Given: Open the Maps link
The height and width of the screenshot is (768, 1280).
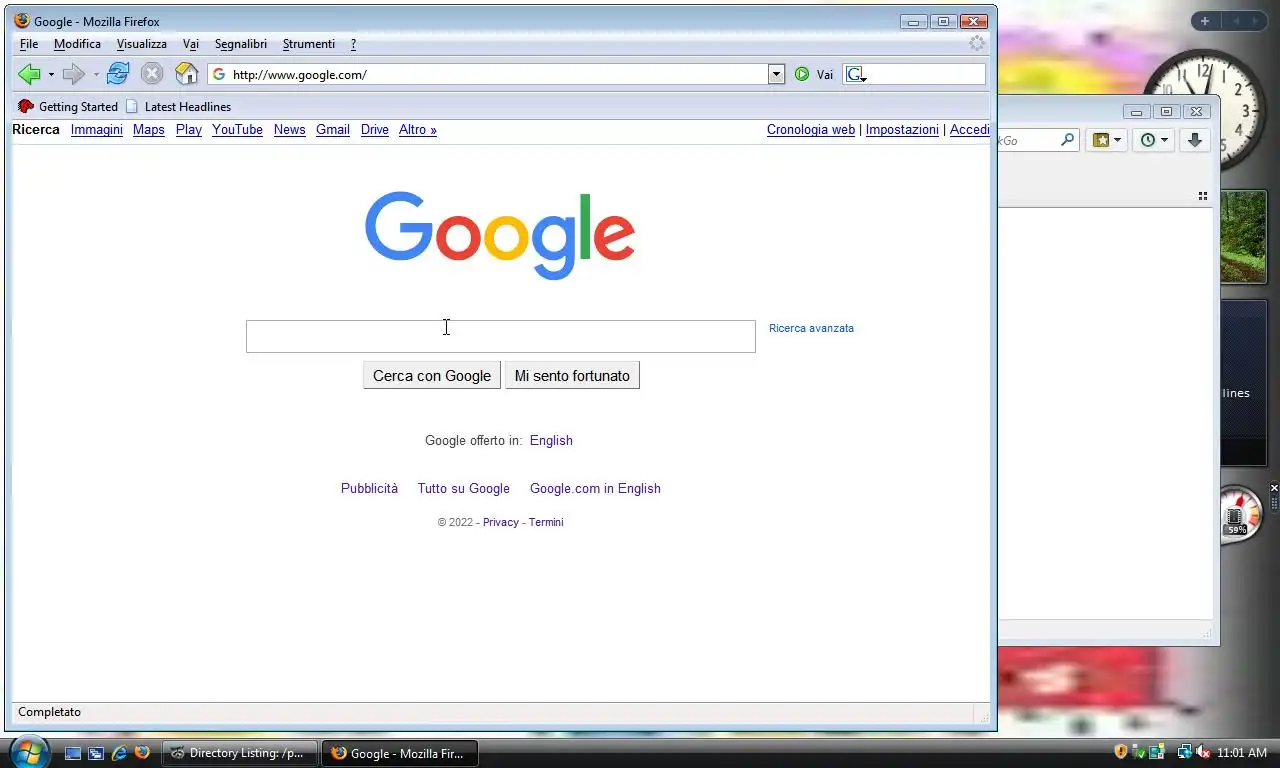Looking at the screenshot, I should pos(149,130).
